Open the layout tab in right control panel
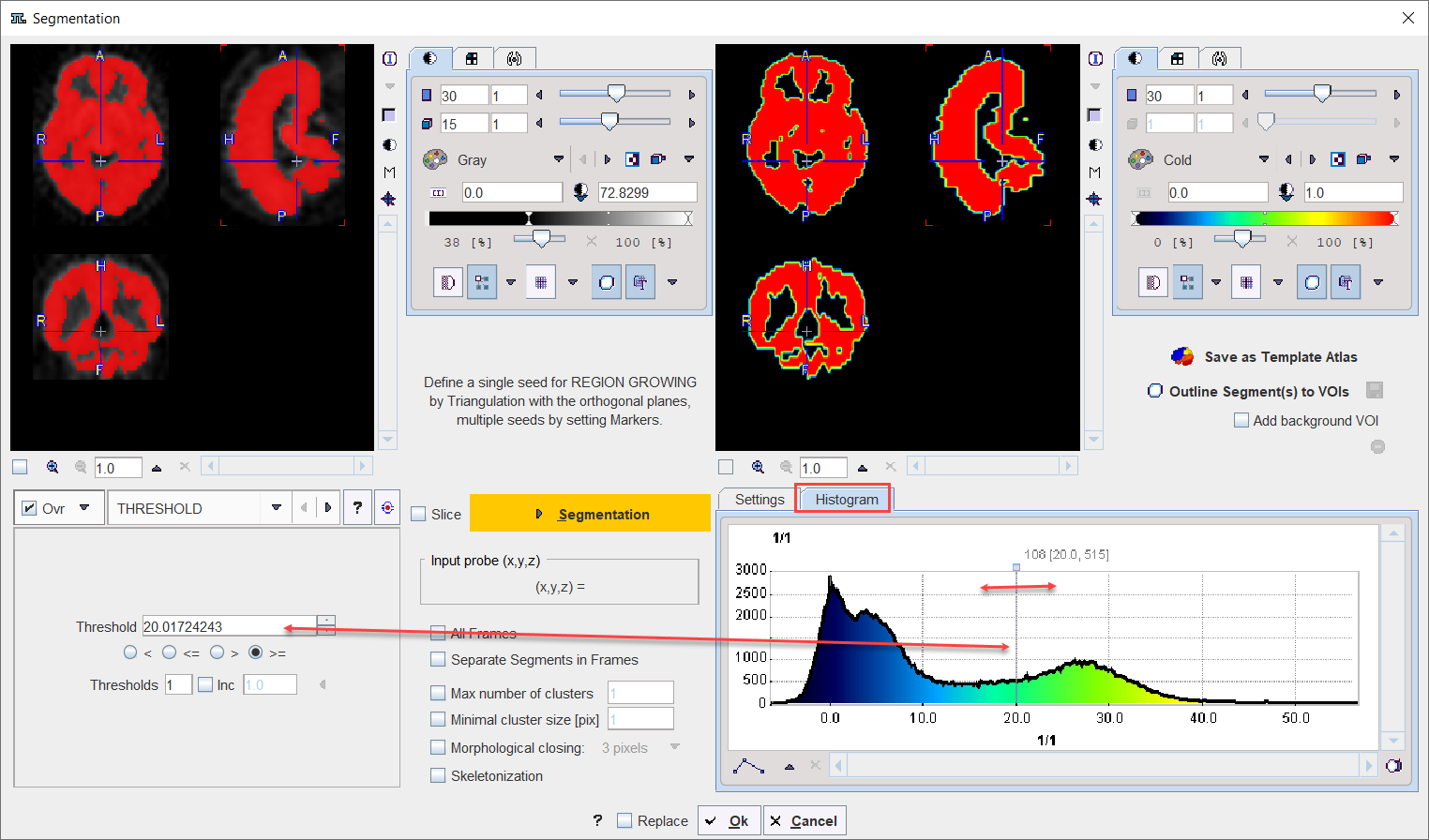 (x=1177, y=58)
